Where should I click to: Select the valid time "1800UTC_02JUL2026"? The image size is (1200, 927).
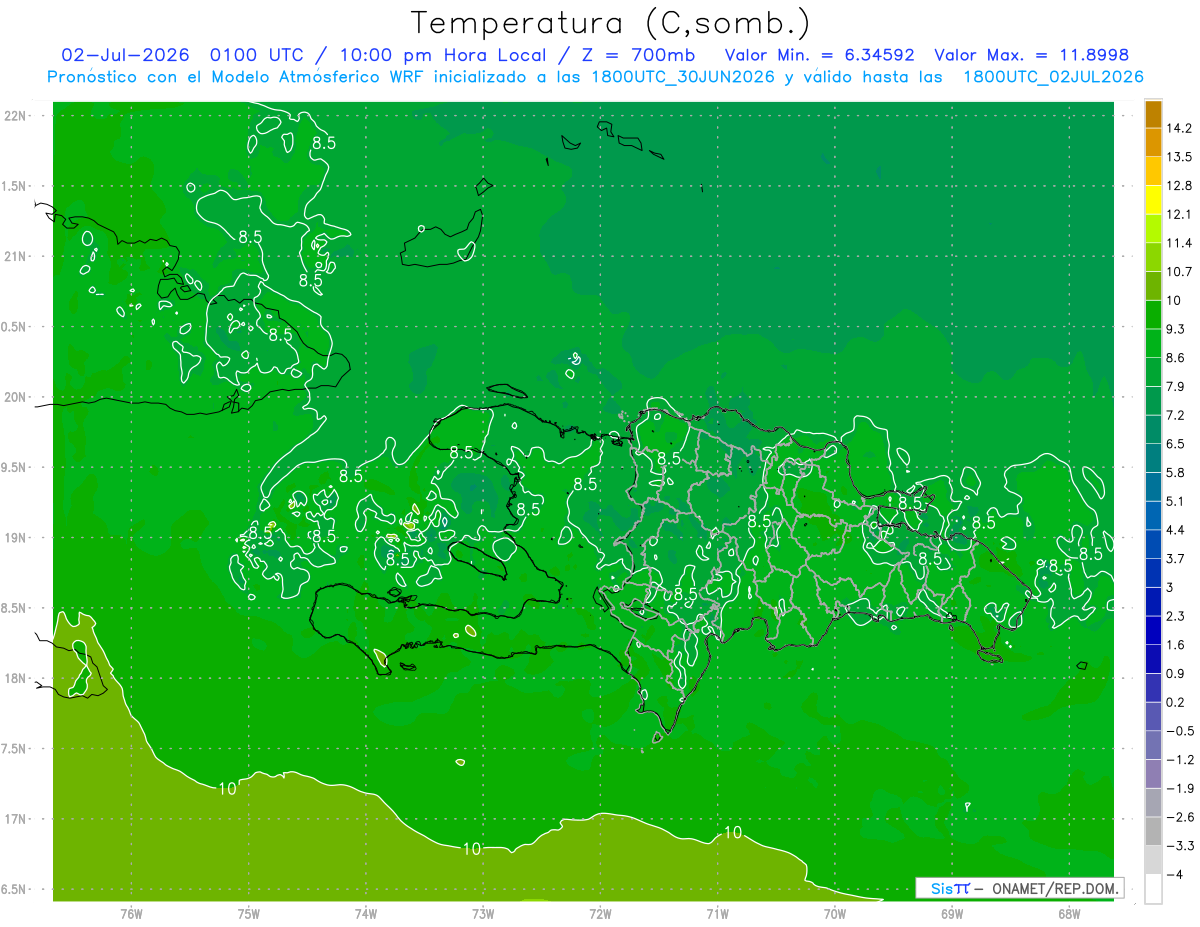1053,77
